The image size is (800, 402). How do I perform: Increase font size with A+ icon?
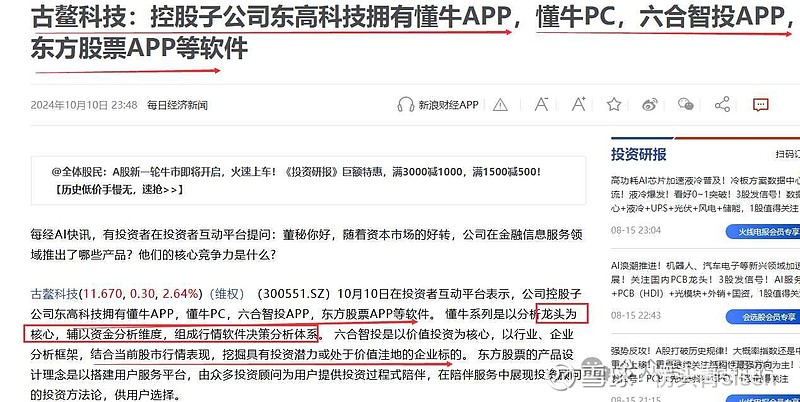[579, 104]
